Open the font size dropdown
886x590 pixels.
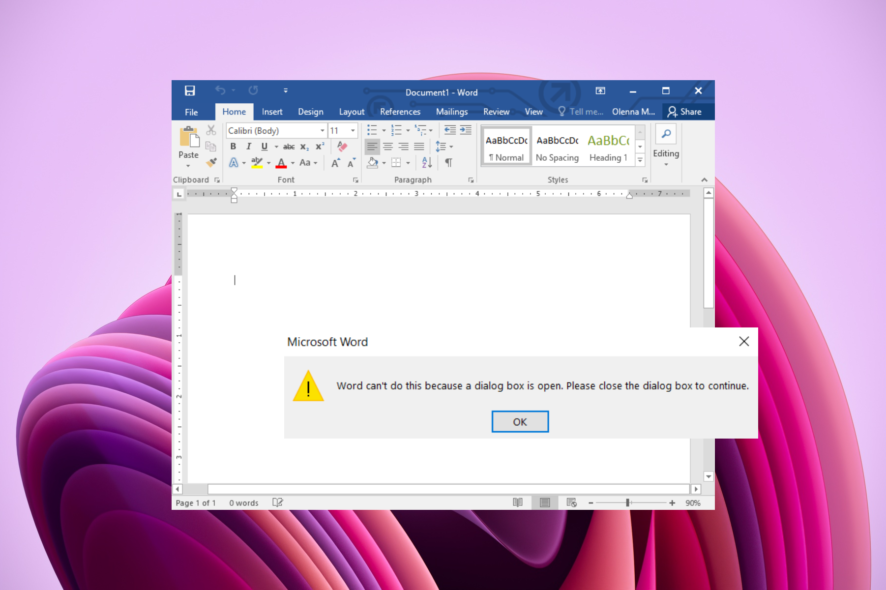click(x=353, y=131)
